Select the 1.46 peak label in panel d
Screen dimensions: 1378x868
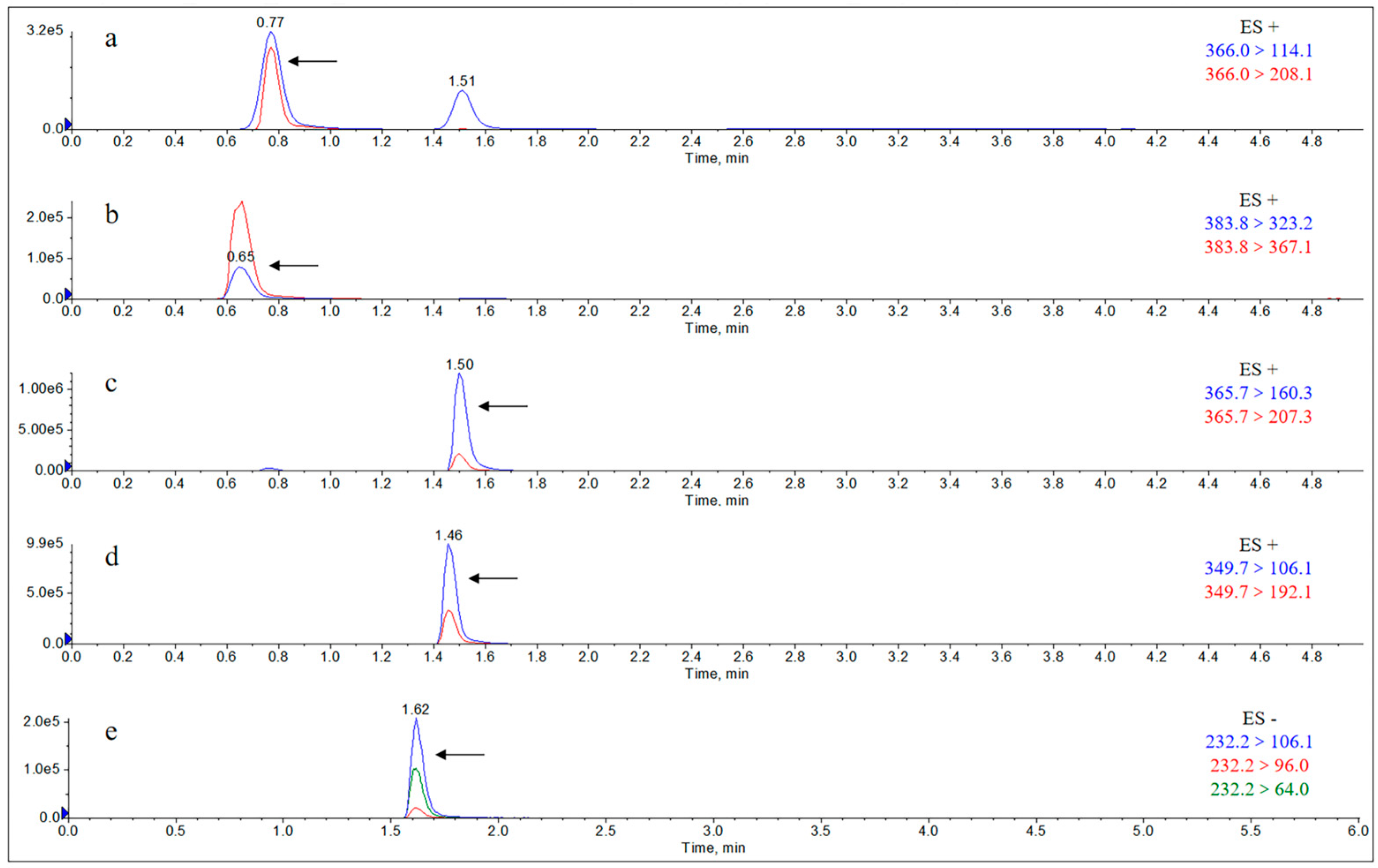click(x=449, y=535)
